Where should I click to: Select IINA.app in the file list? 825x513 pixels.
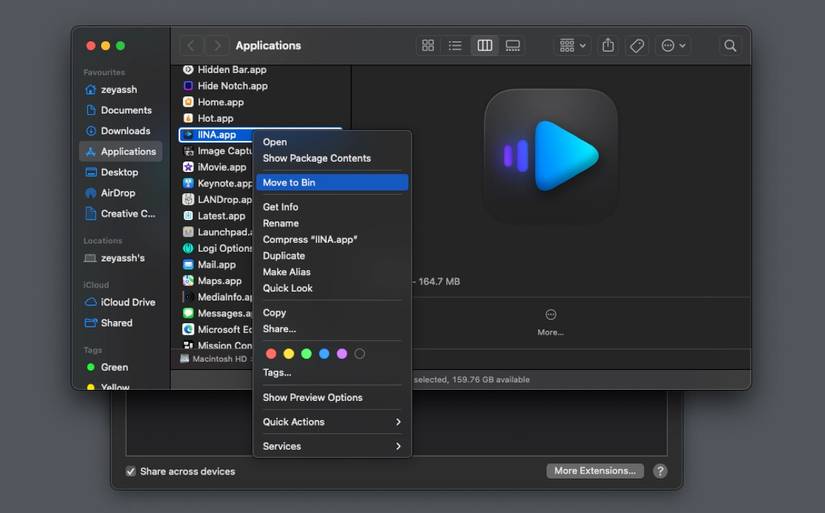216,135
